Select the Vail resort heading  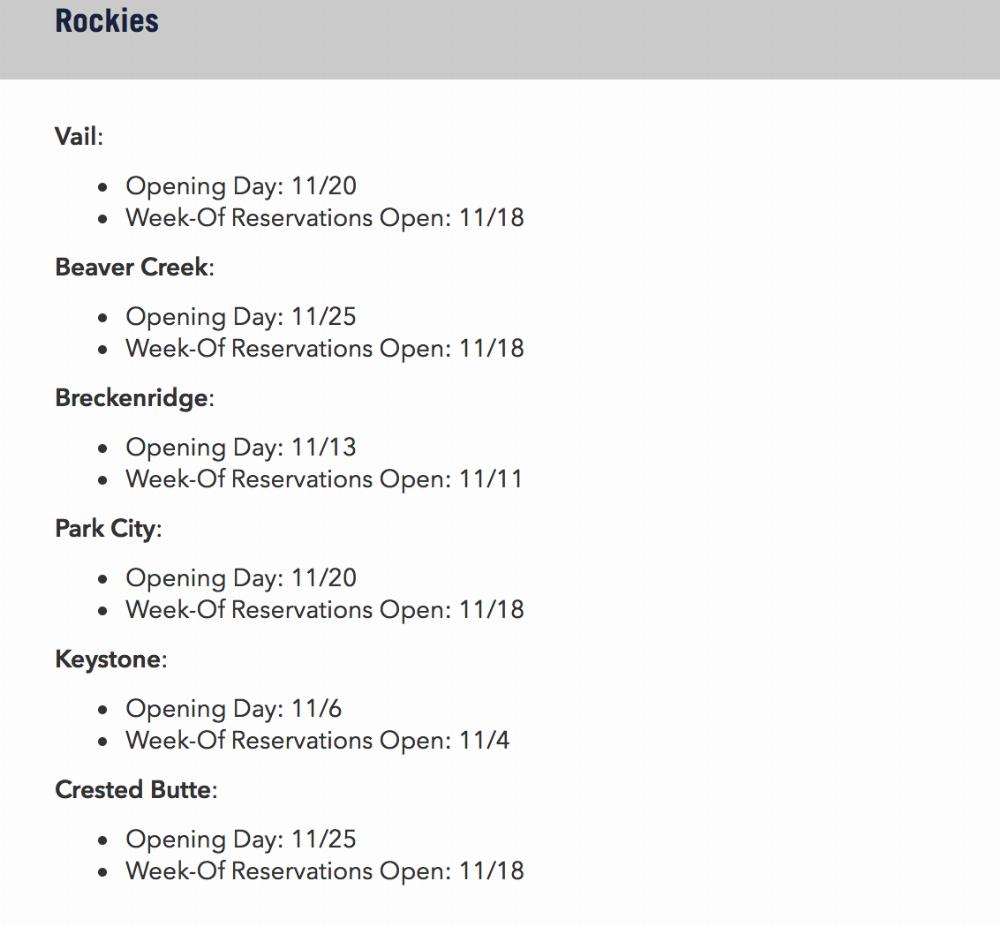(x=78, y=136)
